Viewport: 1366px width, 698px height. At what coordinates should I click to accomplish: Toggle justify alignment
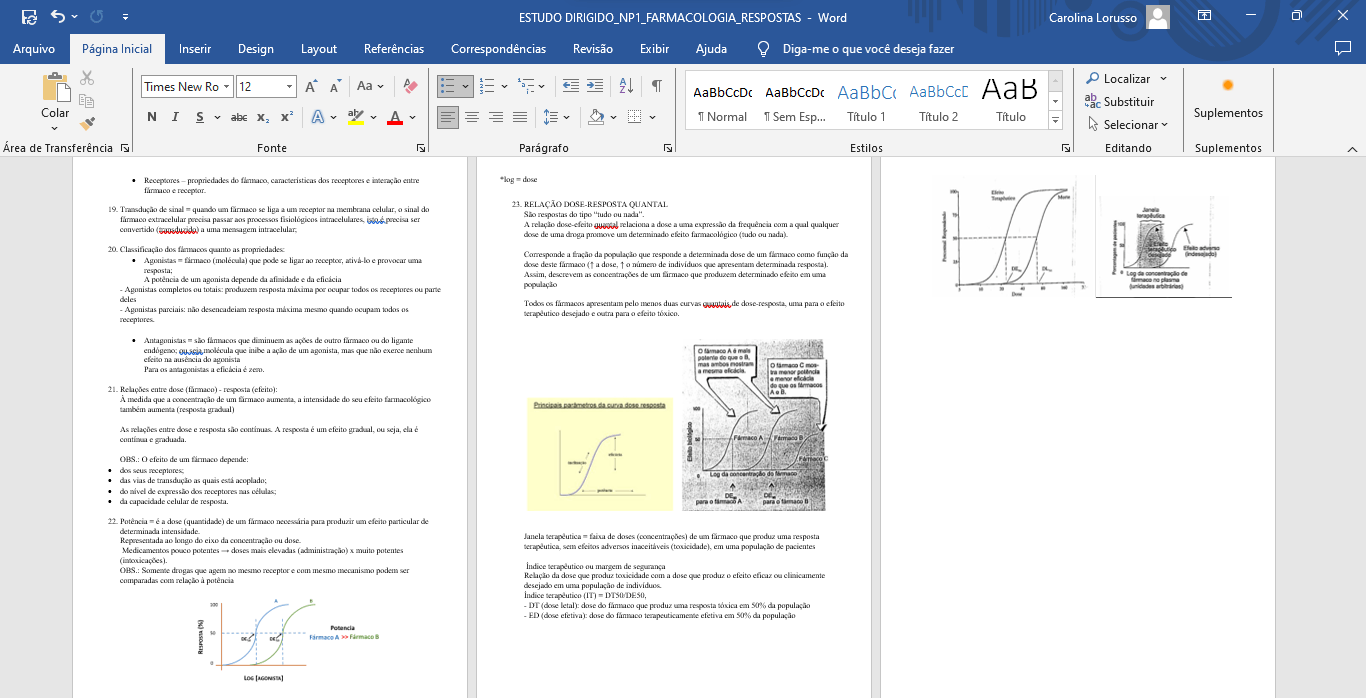520,117
